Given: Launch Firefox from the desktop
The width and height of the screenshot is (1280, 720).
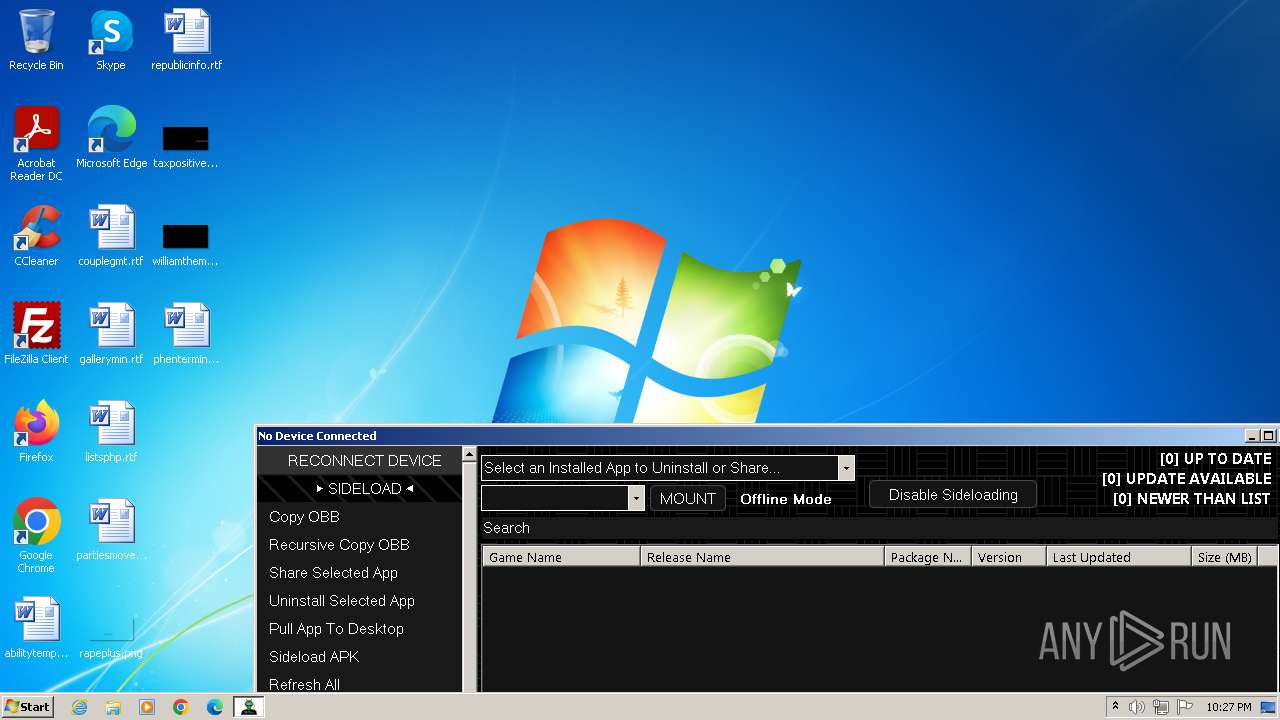Looking at the screenshot, I should [36, 432].
